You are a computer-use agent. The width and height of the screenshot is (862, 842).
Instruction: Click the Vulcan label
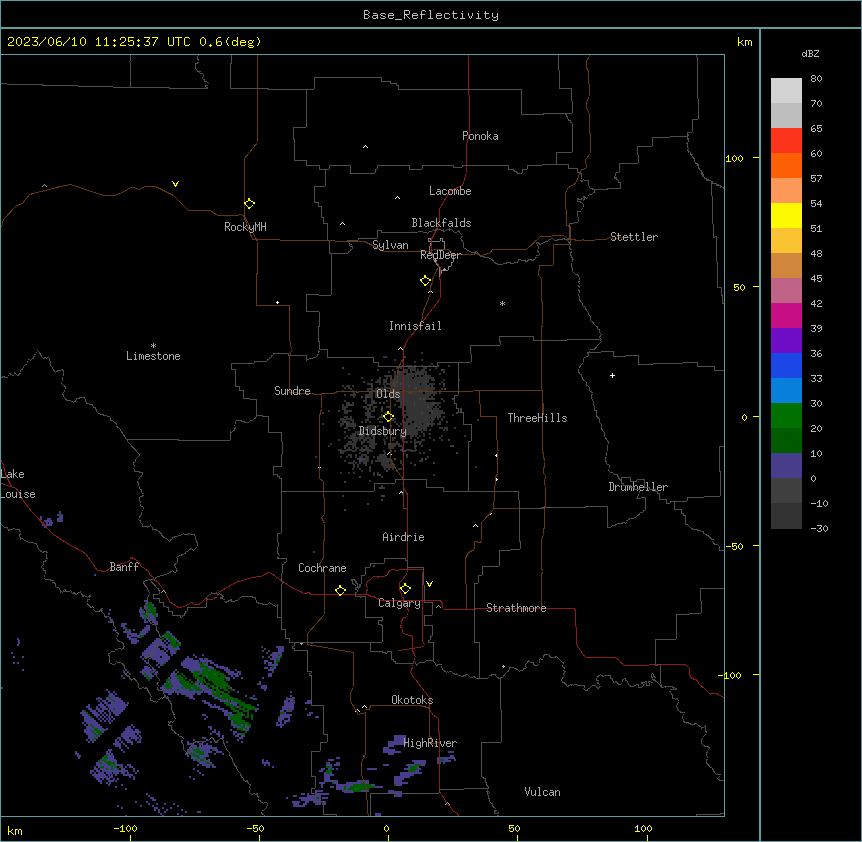click(x=543, y=792)
